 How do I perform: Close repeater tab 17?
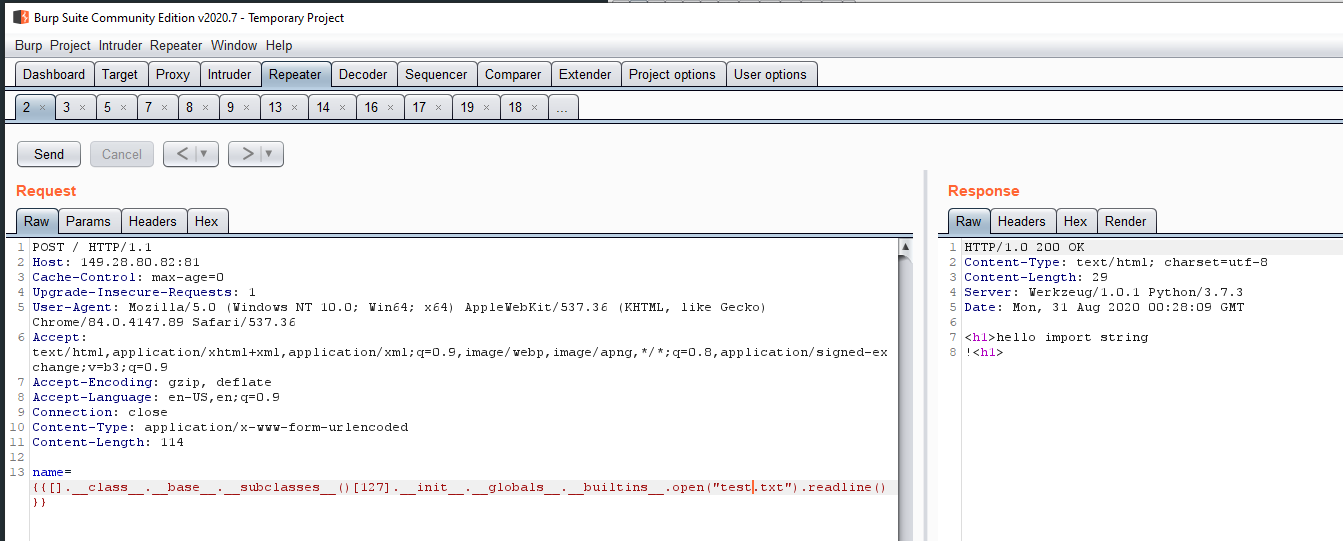tap(438, 108)
